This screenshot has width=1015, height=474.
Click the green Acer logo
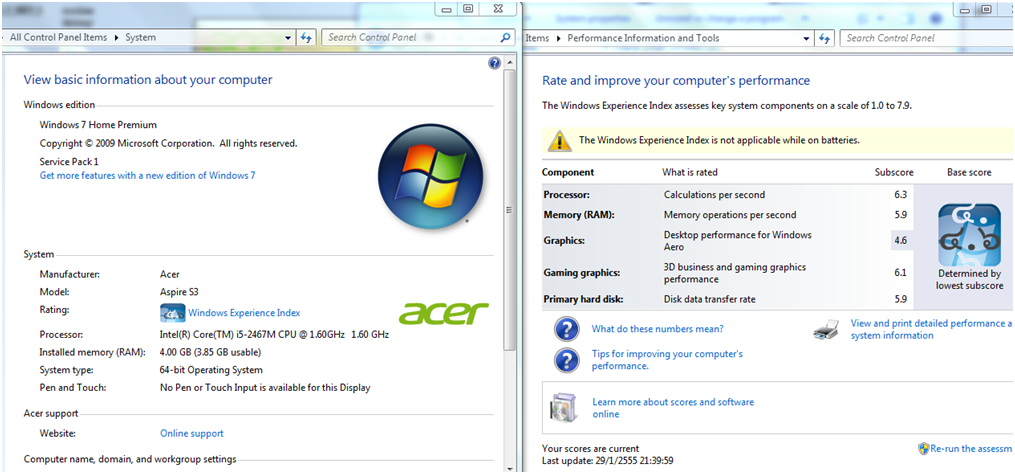pos(443,313)
